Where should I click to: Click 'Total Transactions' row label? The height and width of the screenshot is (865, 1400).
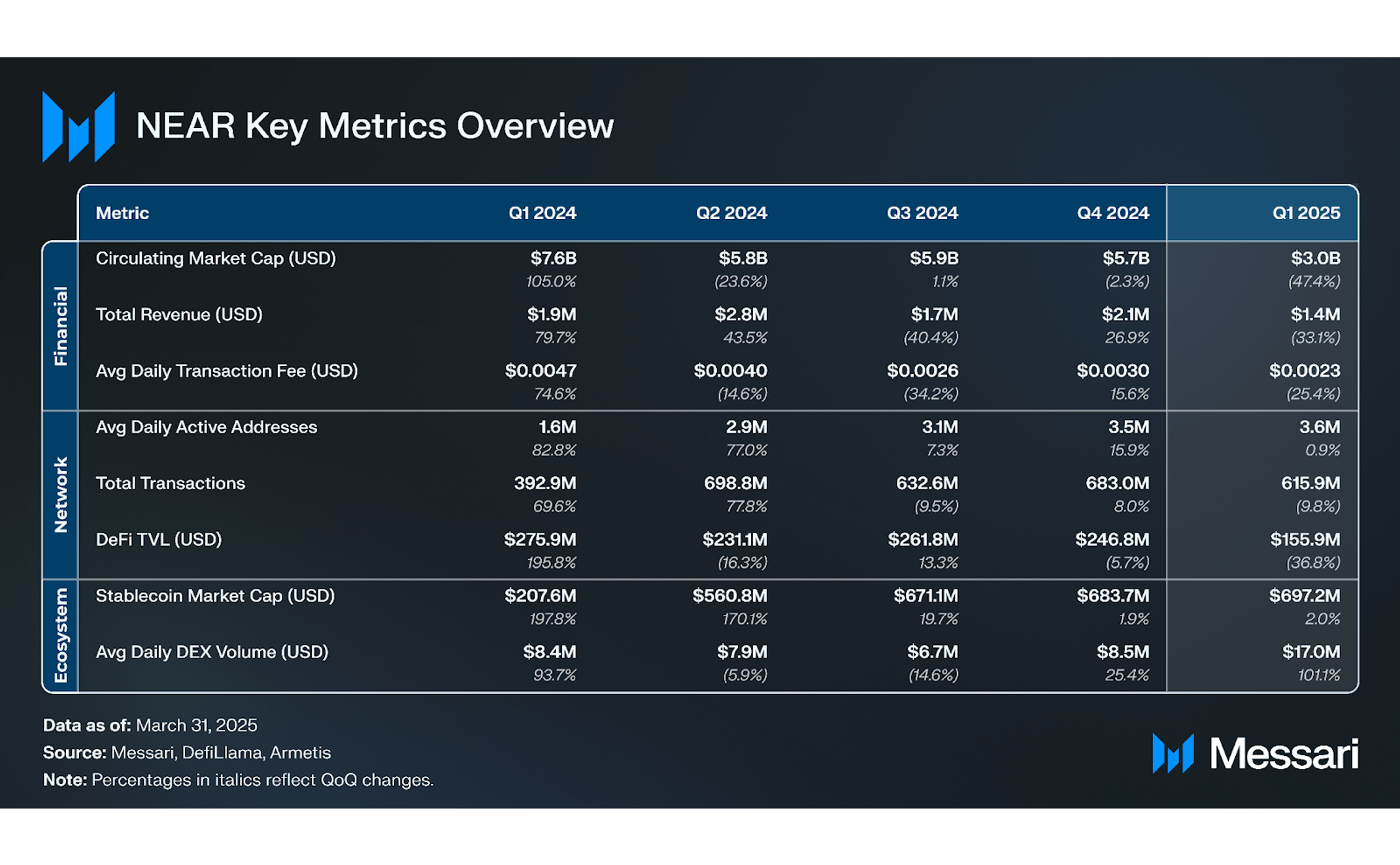171,483
